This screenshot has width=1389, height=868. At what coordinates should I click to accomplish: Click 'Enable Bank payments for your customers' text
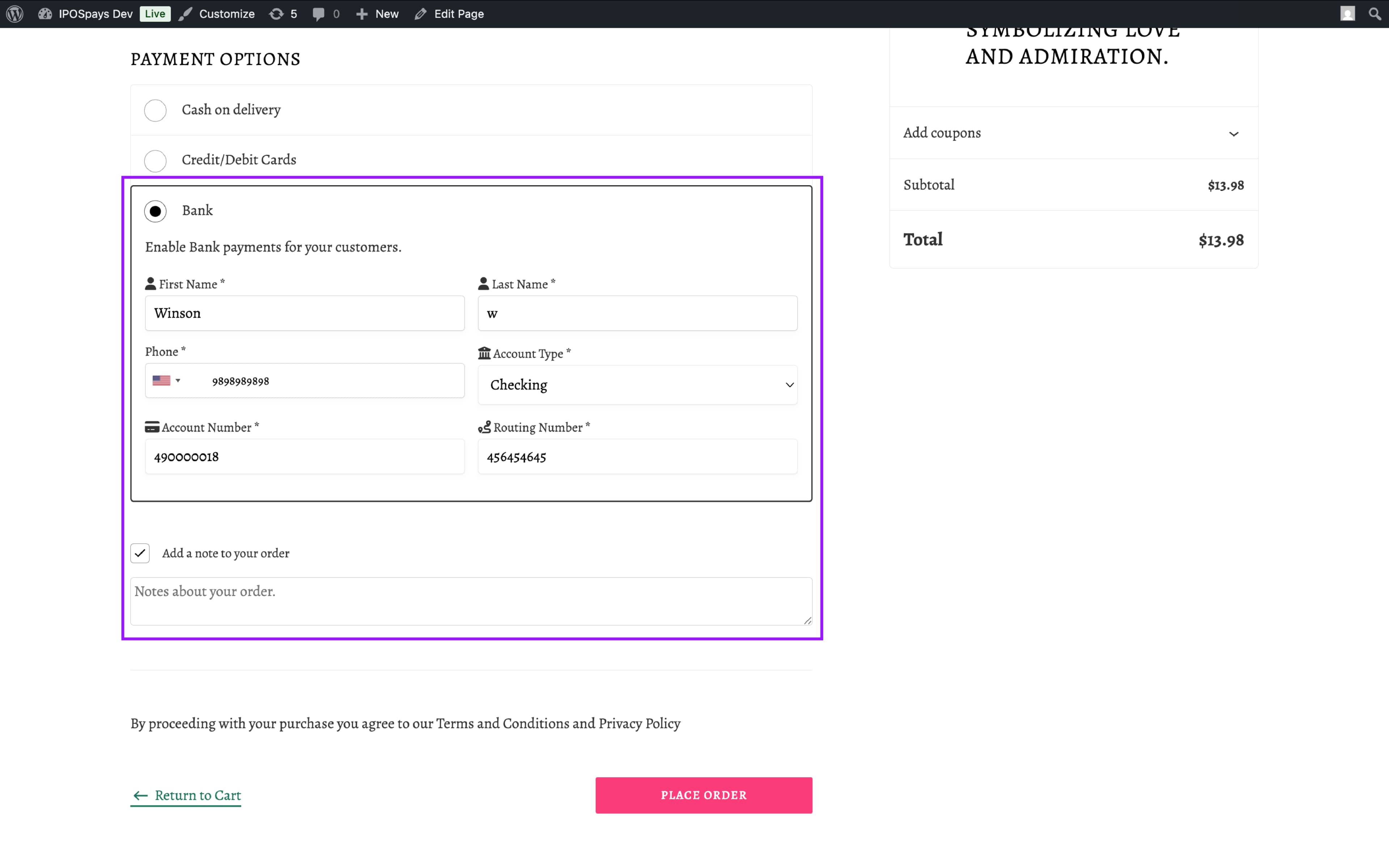[273, 247]
